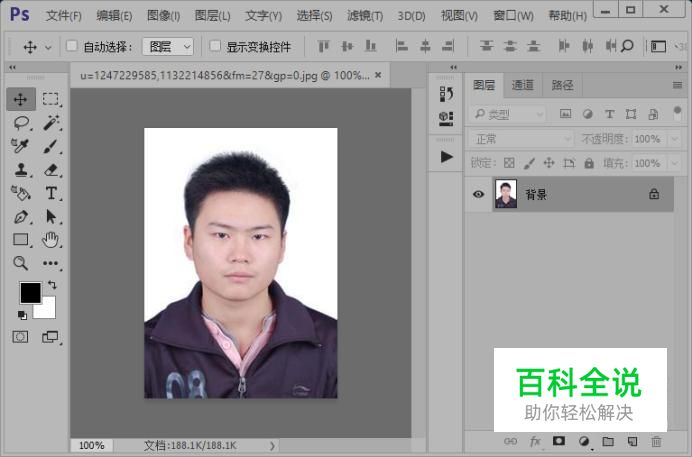Select the Eraser tool
Screen dimensions: 692x457
[x=51, y=169]
